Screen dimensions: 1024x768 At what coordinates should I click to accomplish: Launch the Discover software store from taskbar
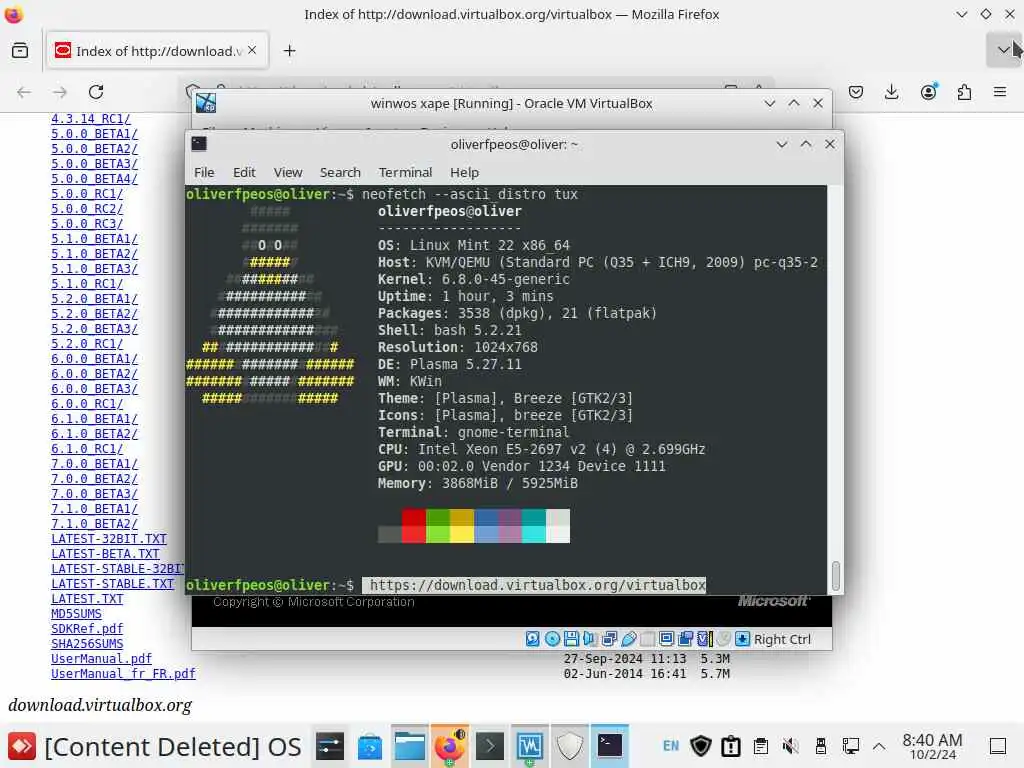(370, 746)
